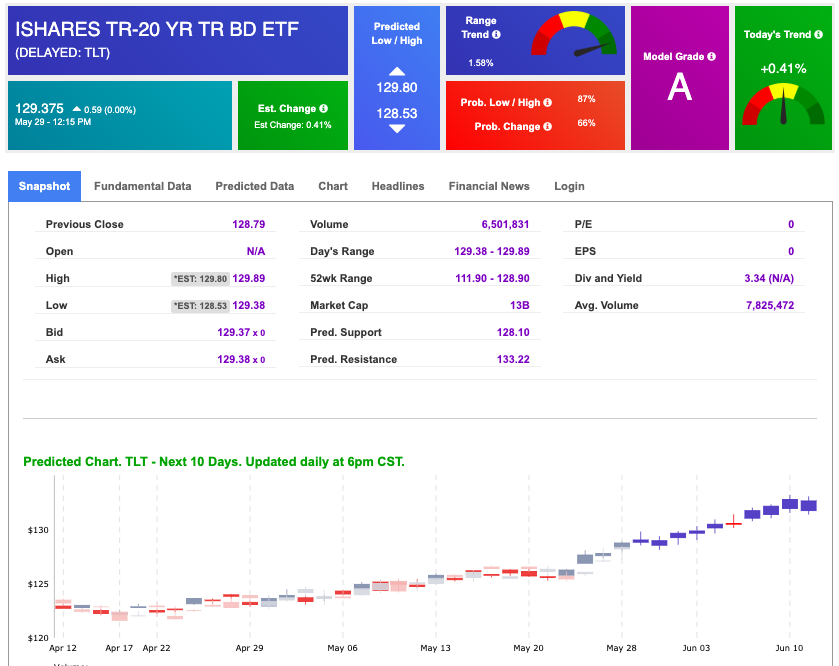The height and width of the screenshot is (666, 839).
Task: Click the 52wk Range value 111.90 - 128.90
Action: (492, 278)
